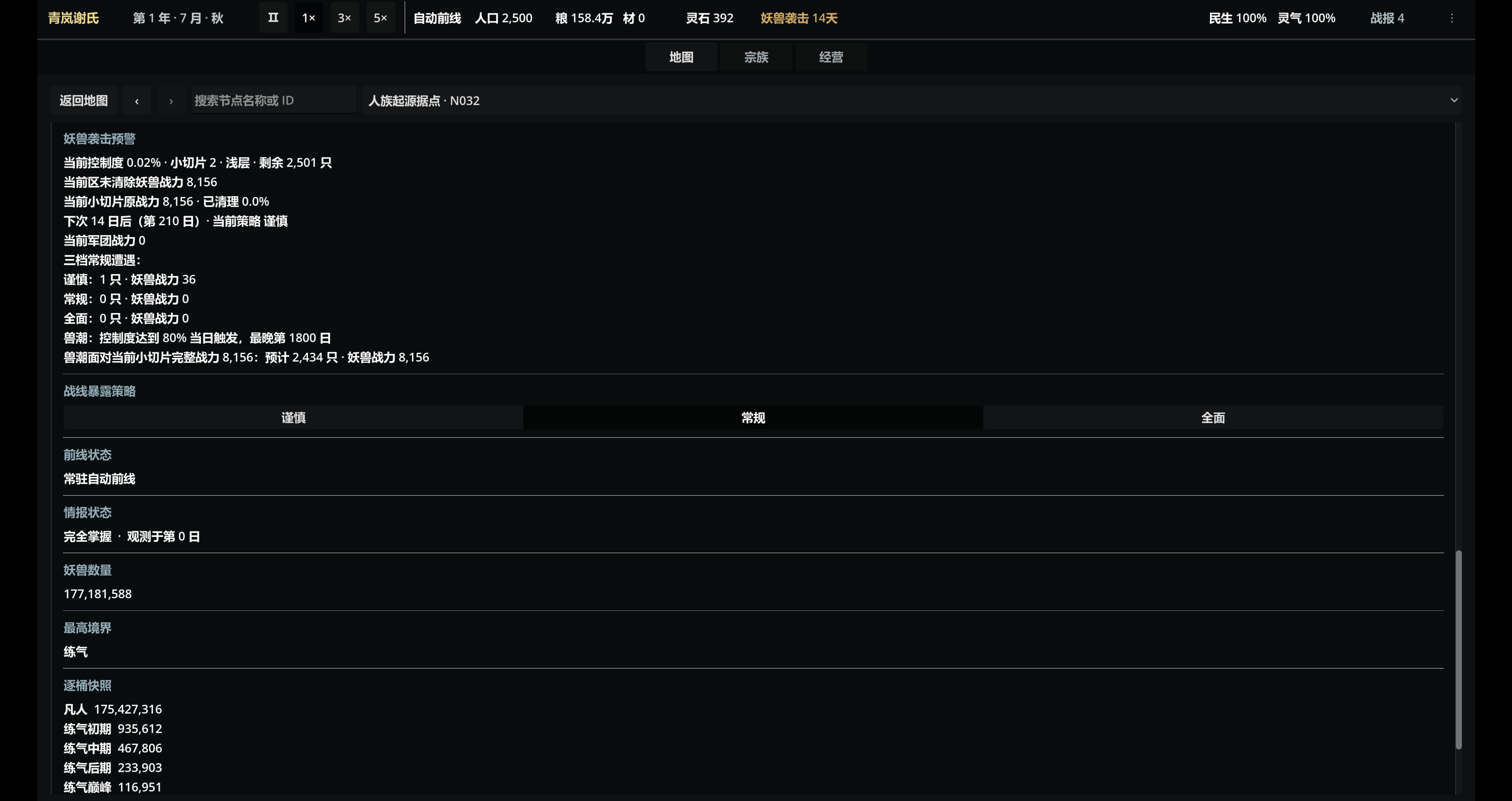The image size is (1512, 801).
Task: Switch to the 宗族 tab
Action: tap(756, 57)
